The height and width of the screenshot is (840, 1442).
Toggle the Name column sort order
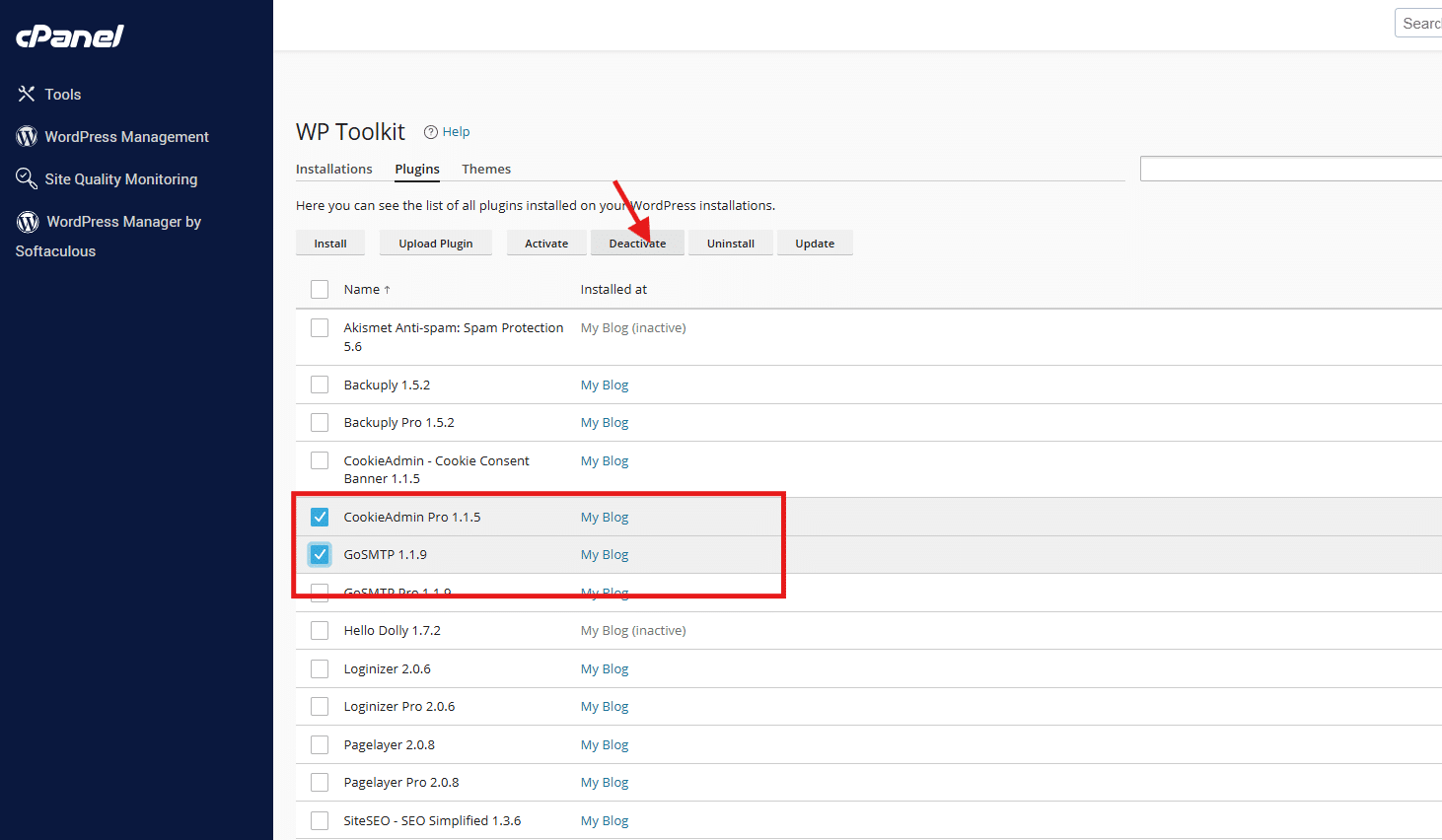[x=365, y=289]
